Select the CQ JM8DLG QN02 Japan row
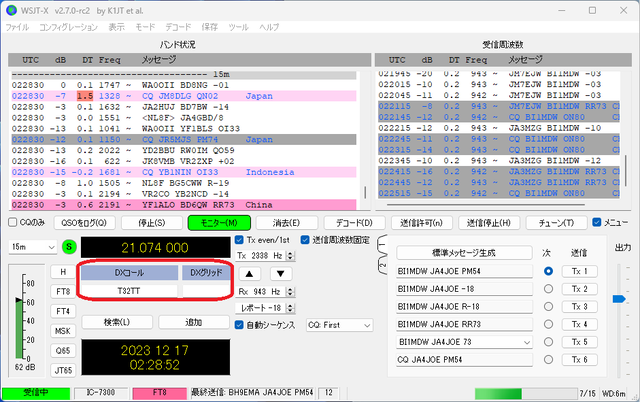Image resolution: width=640 pixels, height=402 pixels. pyautogui.click(x=184, y=96)
